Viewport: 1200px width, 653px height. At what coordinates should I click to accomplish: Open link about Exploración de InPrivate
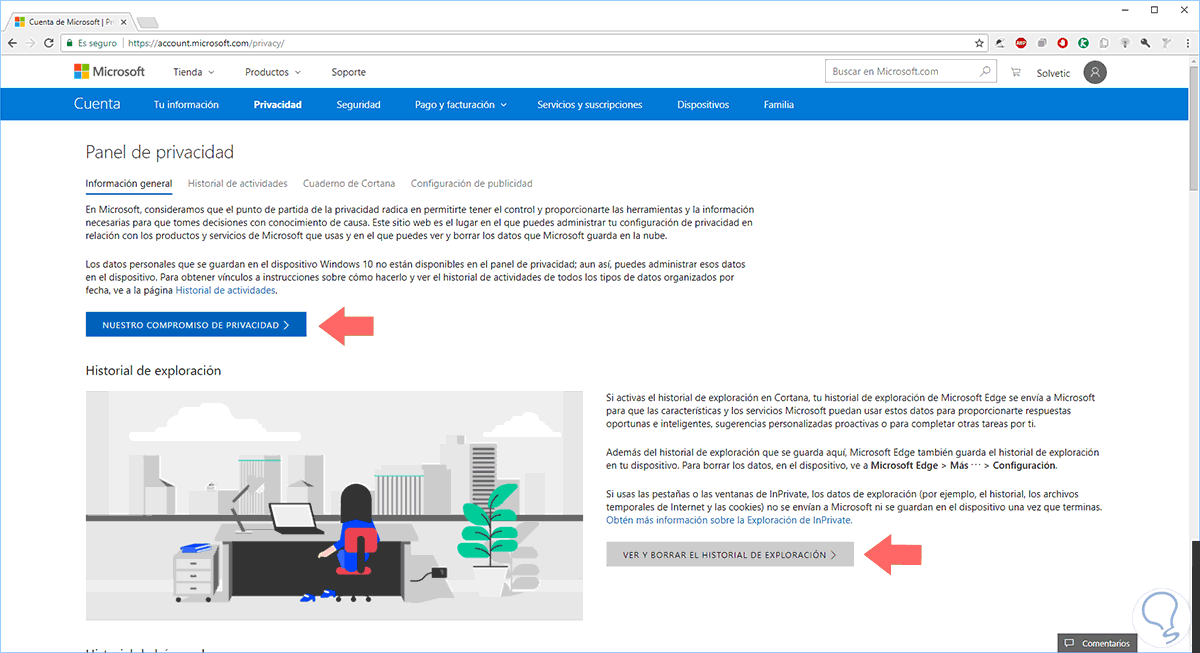(729, 520)
